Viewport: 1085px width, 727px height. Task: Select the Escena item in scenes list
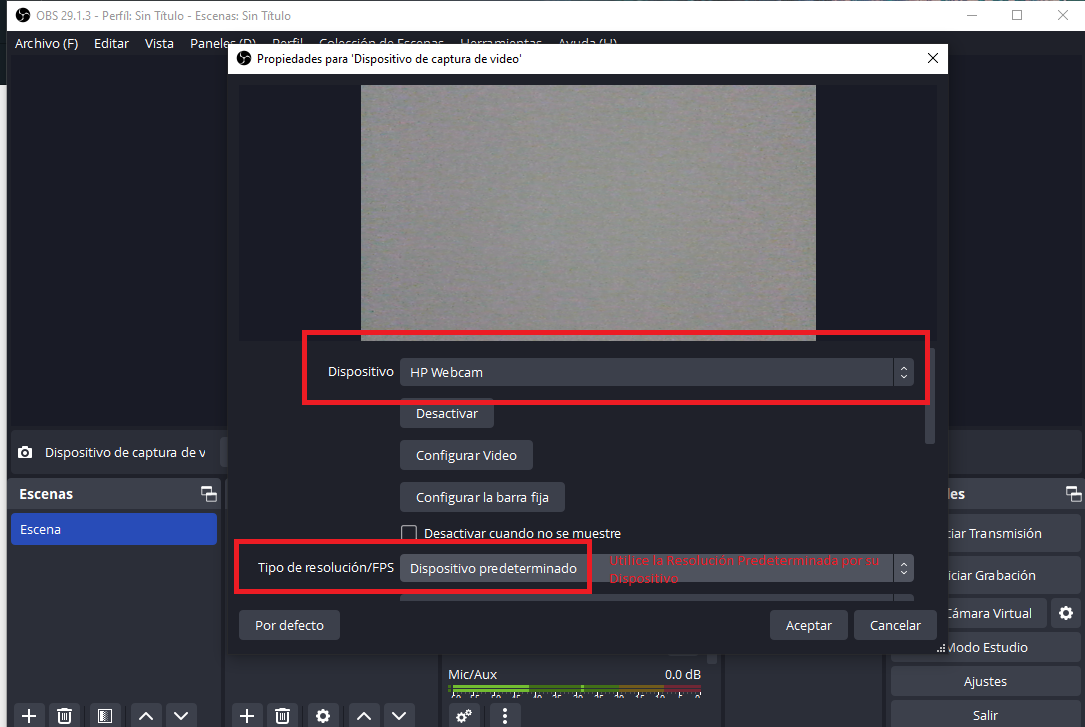(x=113, y=529)
